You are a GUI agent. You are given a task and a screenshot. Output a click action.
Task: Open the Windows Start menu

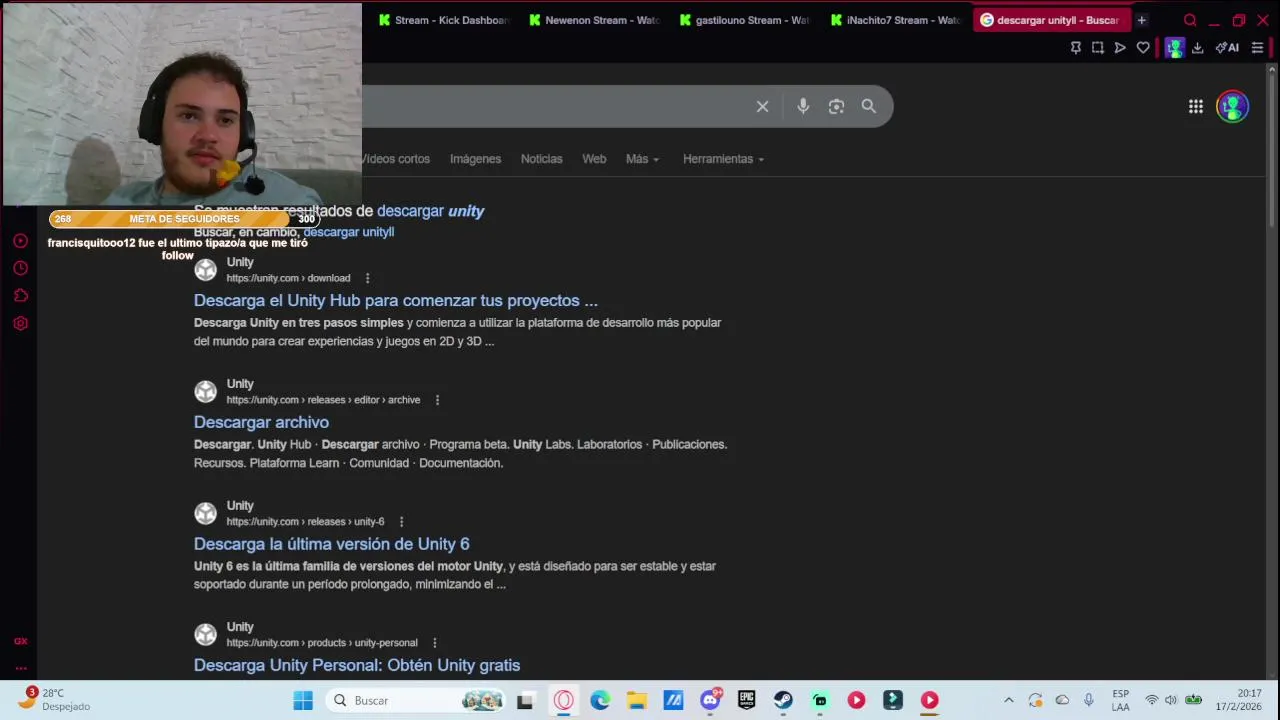point(303,701)
